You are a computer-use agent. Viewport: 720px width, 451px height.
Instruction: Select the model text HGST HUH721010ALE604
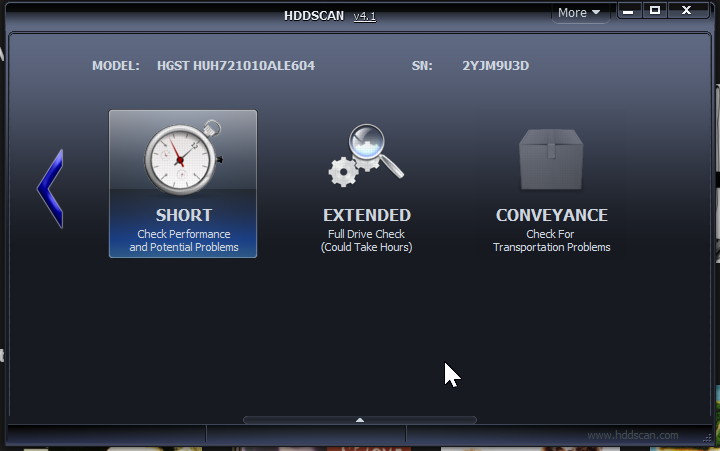tap(236, 66)
